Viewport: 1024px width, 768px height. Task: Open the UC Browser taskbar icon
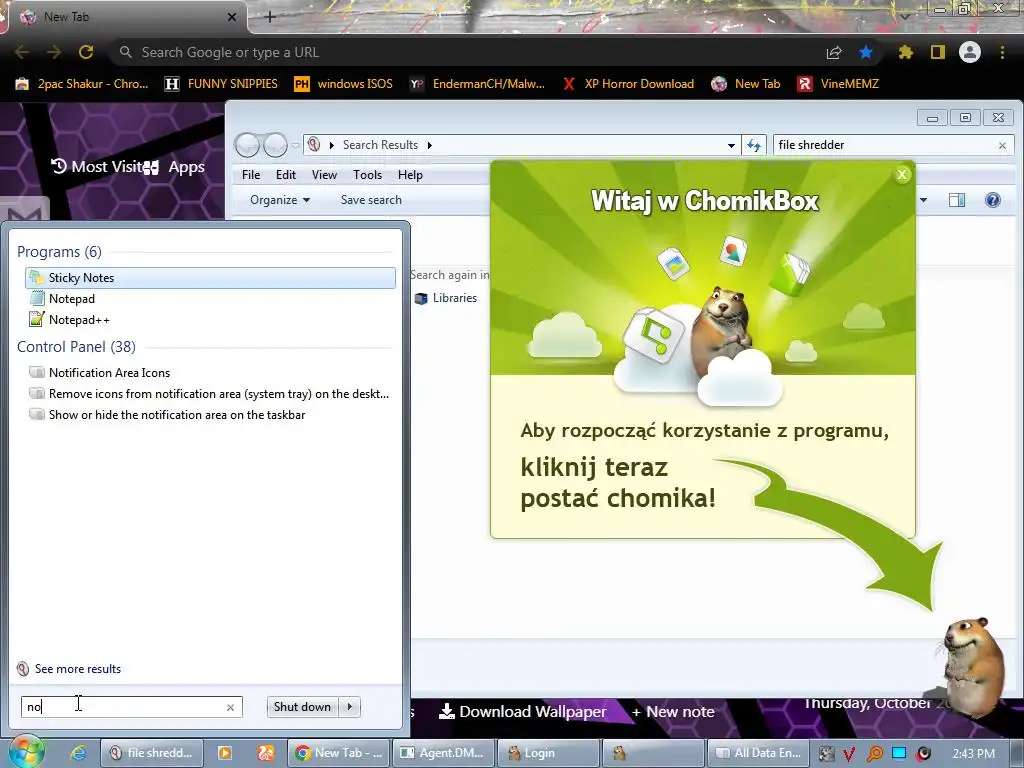[x=266, y=753]
